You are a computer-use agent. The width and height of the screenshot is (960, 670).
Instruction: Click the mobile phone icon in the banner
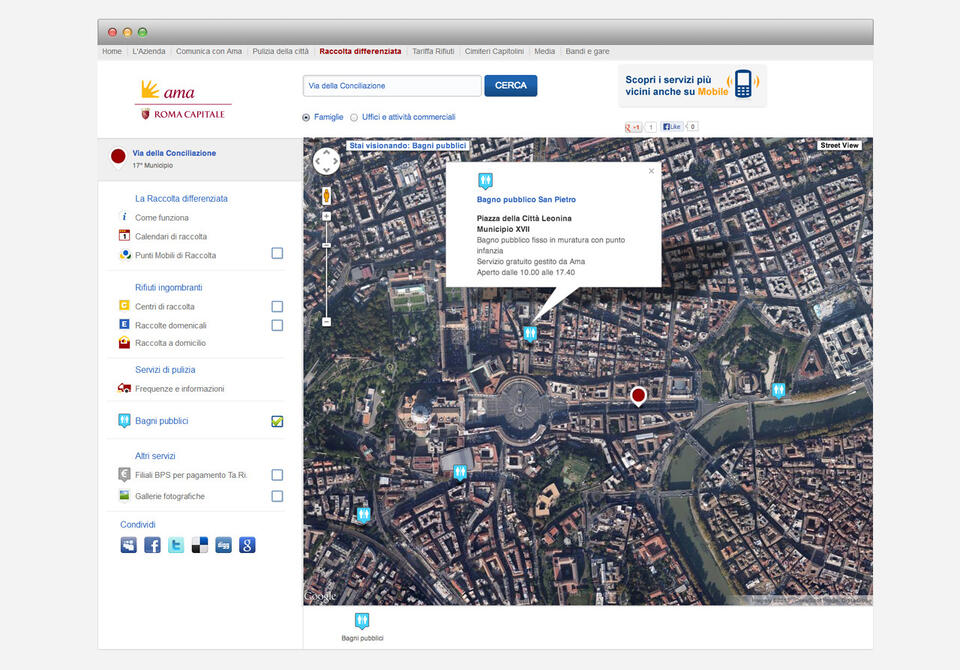pos(743,83)
